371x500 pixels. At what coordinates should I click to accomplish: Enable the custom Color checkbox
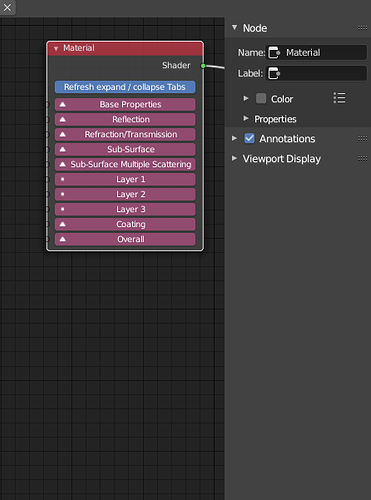[x=261, y=98]
